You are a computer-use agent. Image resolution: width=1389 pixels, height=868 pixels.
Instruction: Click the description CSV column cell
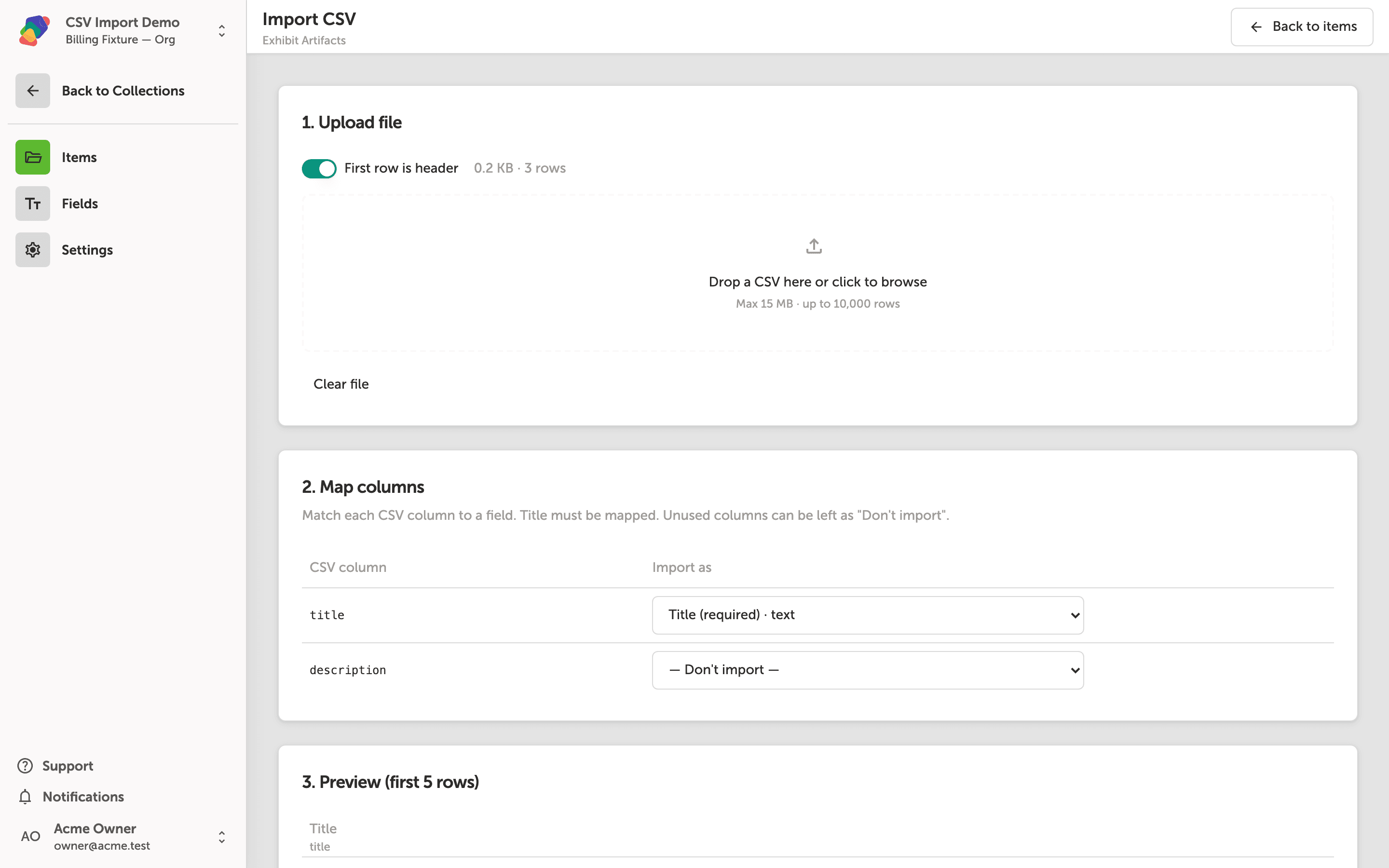tap(347, 670)
